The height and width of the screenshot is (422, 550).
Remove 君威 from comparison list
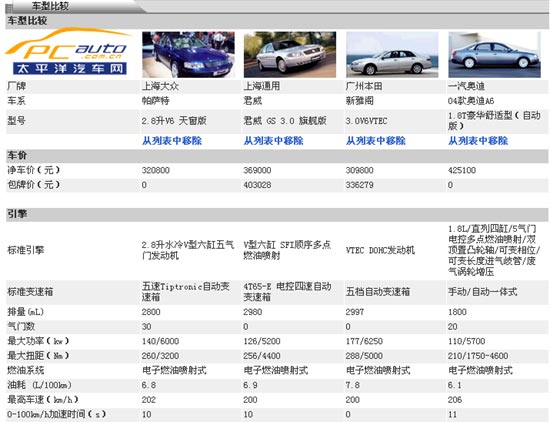[274, 141]
